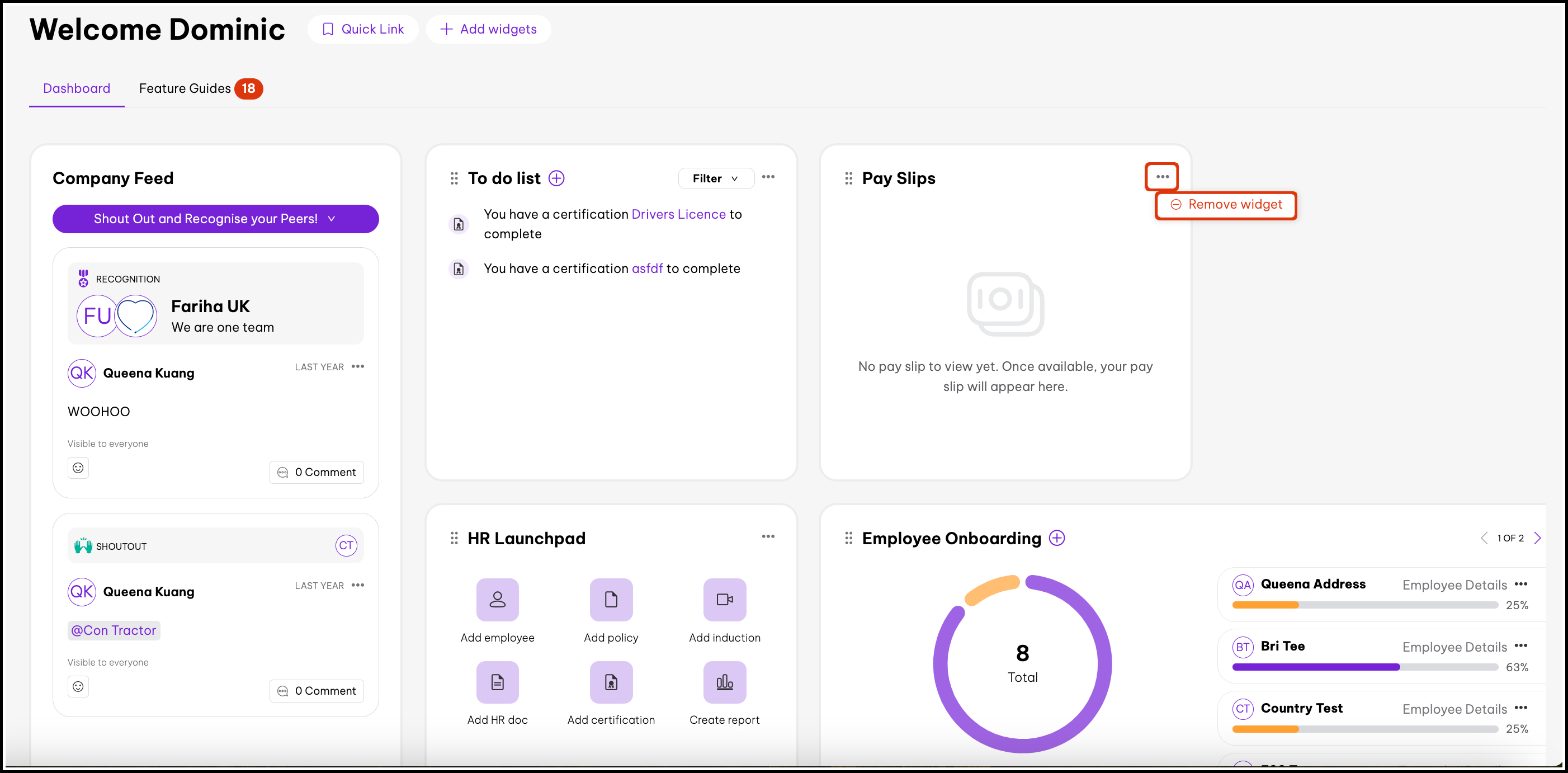Go to next Employee Onboarding page
Image resolution: width=1568 pixels, height=773 pixels.
click(1537, 538)
